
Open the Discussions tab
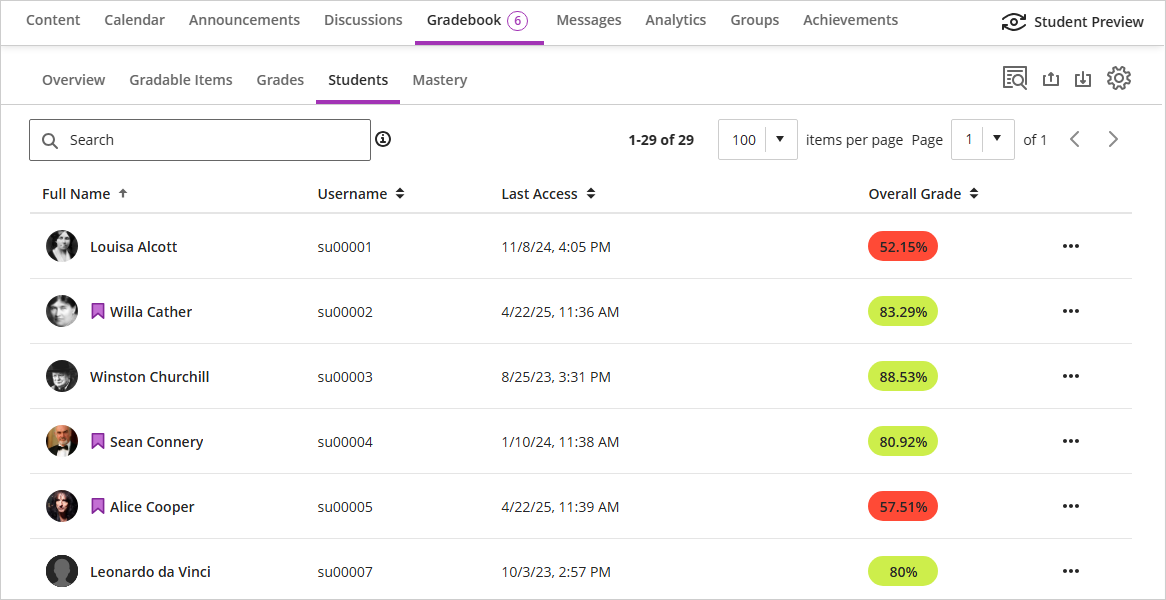click(x=363, y=20)
